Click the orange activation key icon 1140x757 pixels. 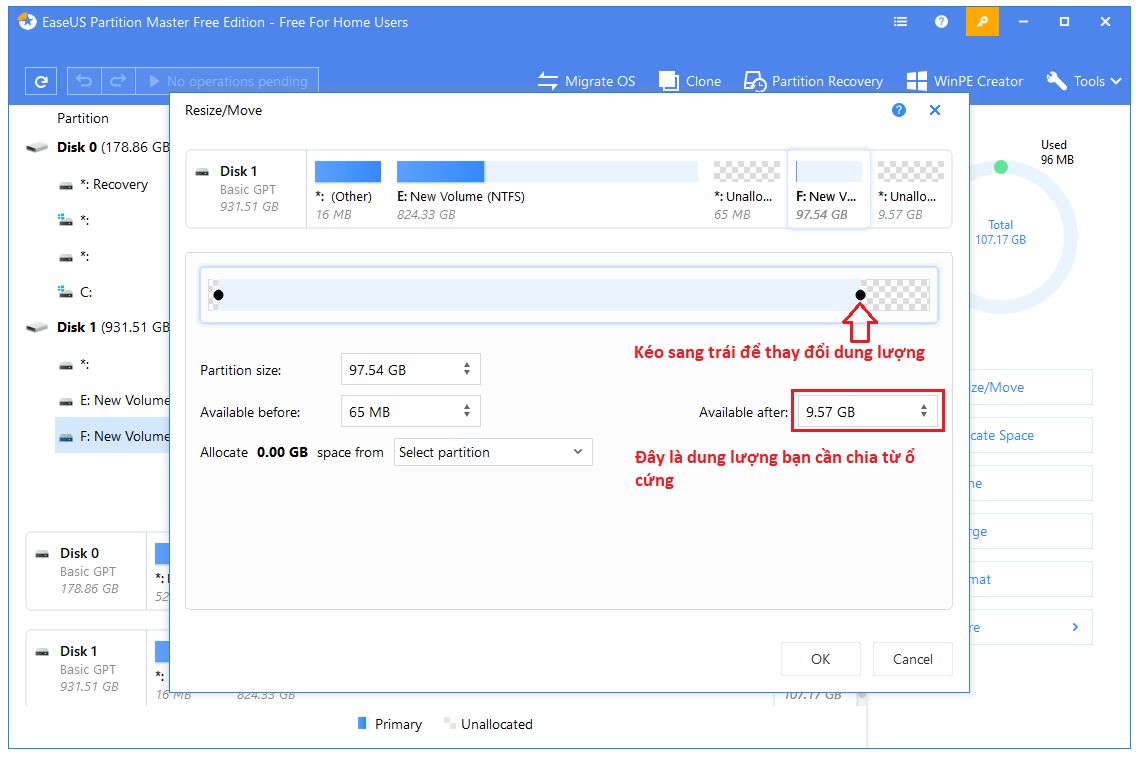pyautogui.click(x=982, y=21)
